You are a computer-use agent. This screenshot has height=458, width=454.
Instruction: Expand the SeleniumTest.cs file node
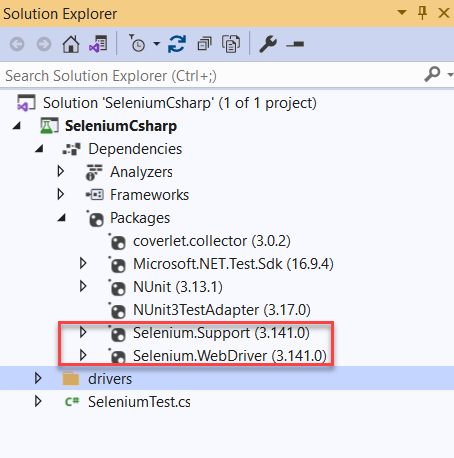38,401
